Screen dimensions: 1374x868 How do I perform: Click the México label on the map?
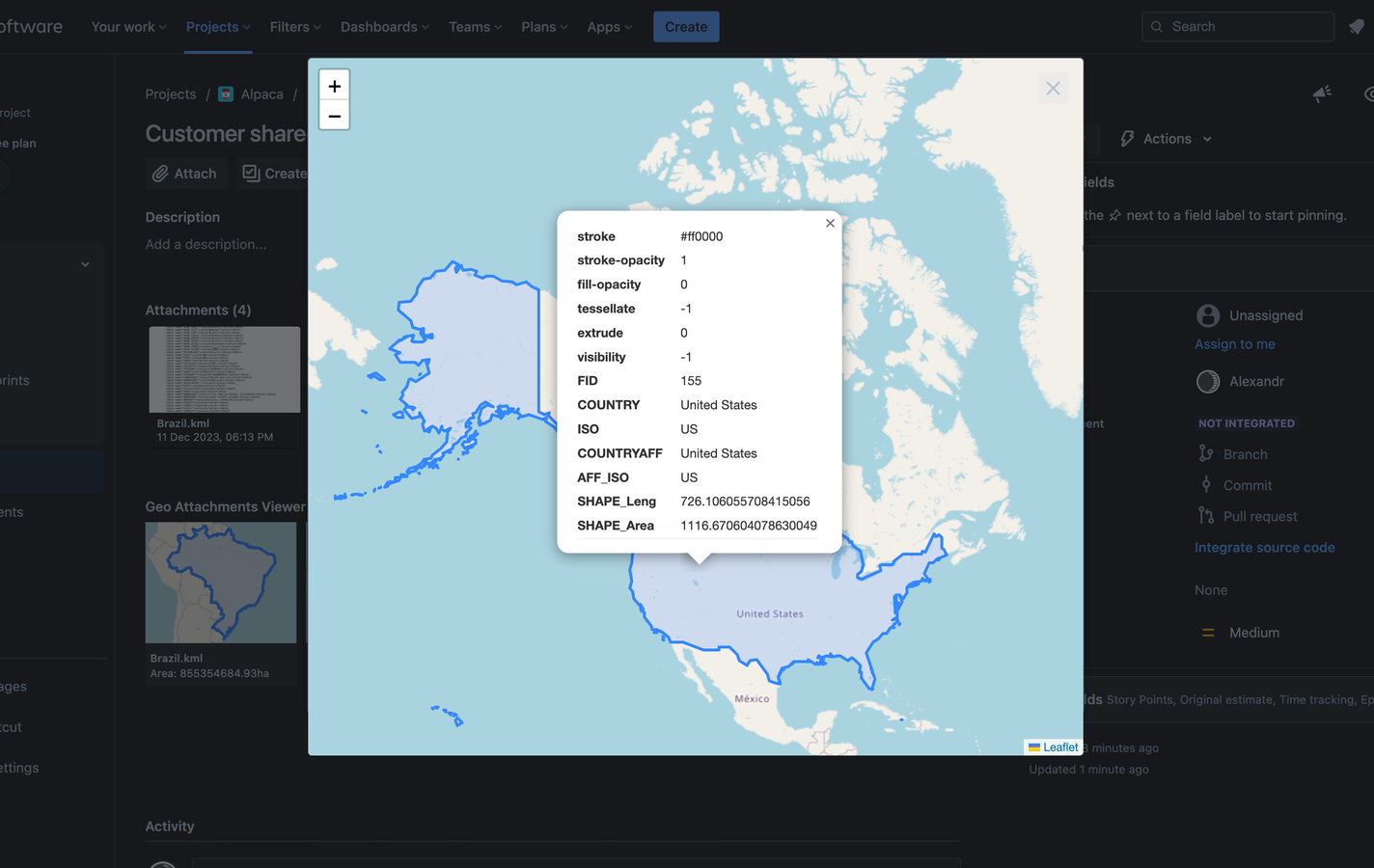click(x=752, y=699)
